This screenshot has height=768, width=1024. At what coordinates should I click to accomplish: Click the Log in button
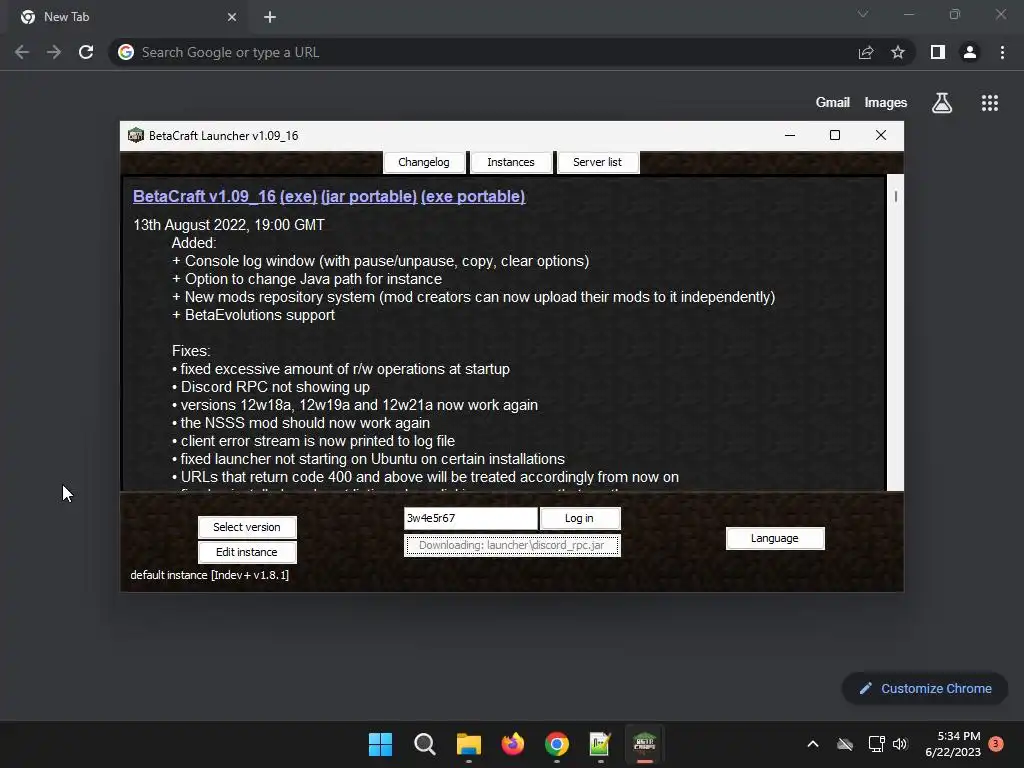[x=579, y=518]
